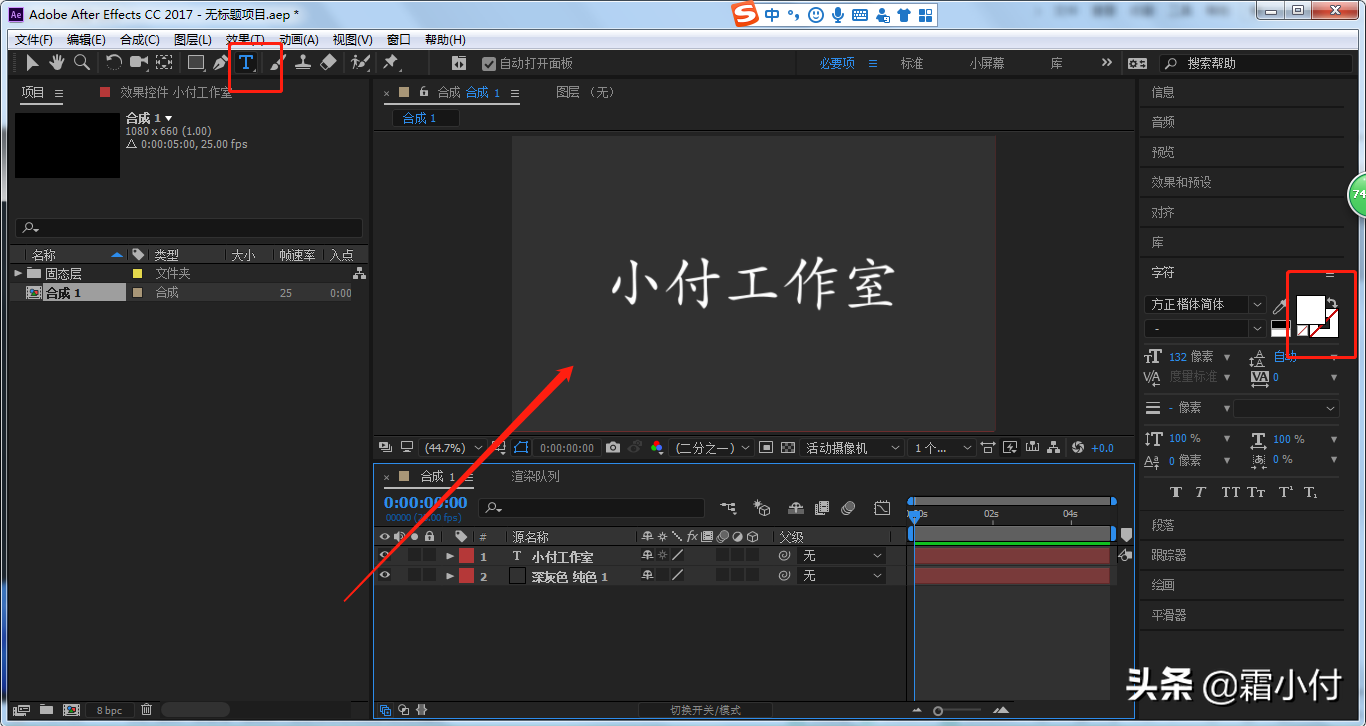Select the Pen tool
The height and width of the screenshot is (726, 1366).
[x=221, y=63]
